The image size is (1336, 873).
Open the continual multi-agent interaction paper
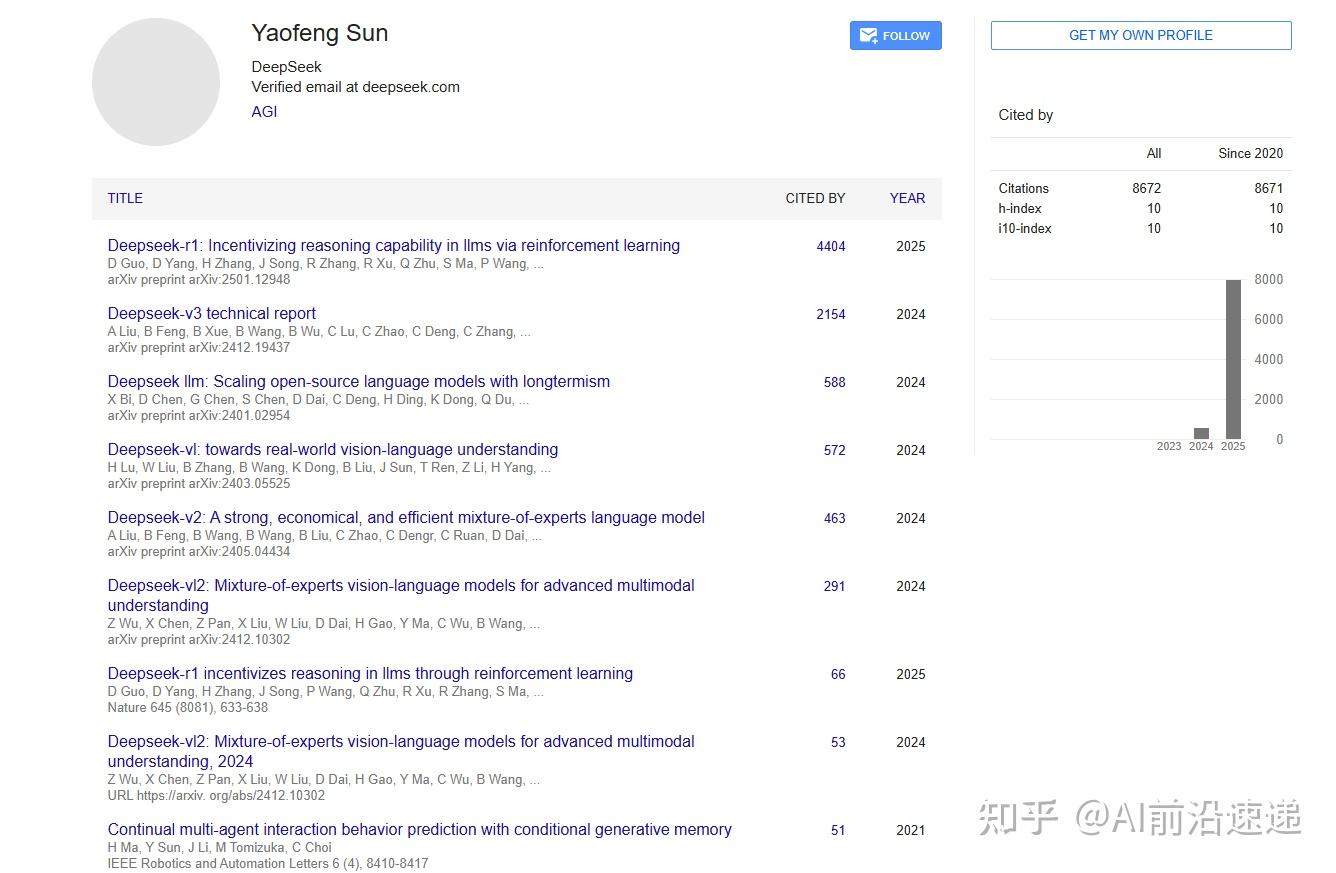coord(419,829)
